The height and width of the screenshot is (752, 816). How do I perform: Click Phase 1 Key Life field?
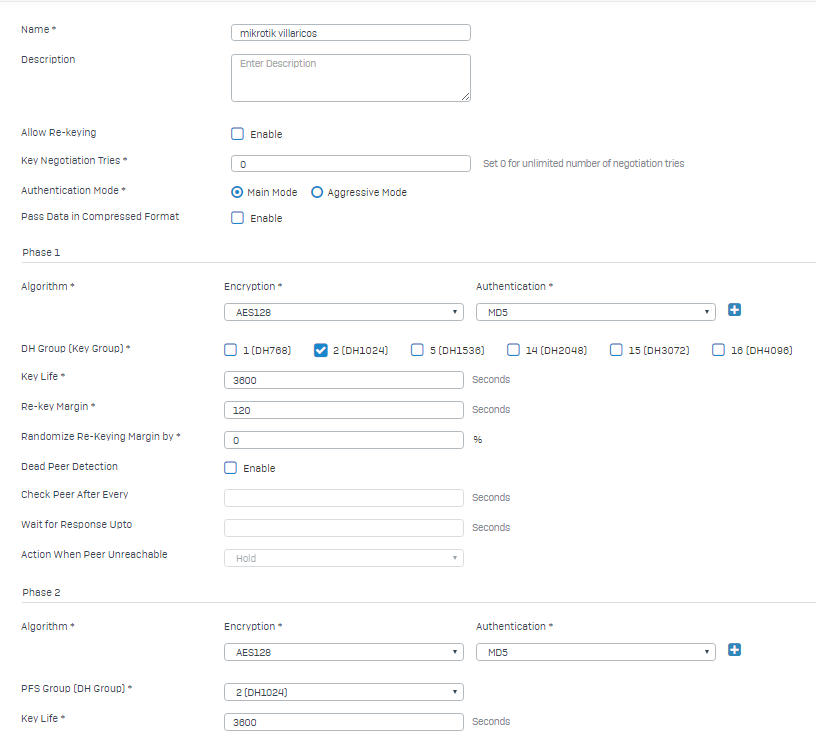point(344,380)
